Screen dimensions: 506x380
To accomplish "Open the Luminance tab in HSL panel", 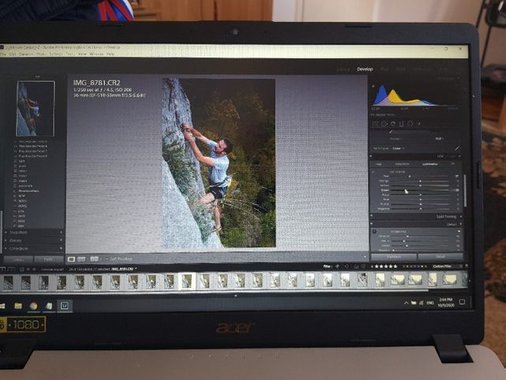I will 430,164.
